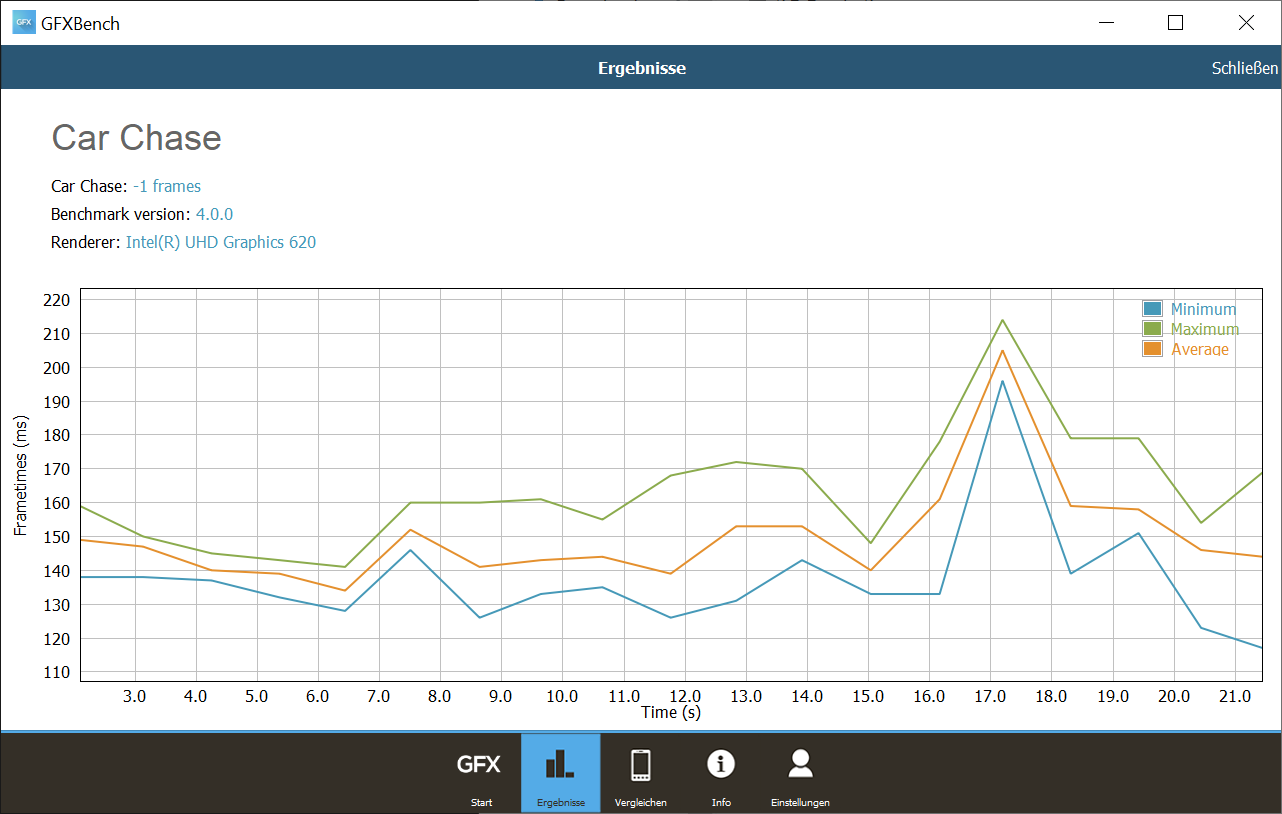Click the orange Average legend swatch
The image size is (1282, 814).
(x=1152, y=349)
